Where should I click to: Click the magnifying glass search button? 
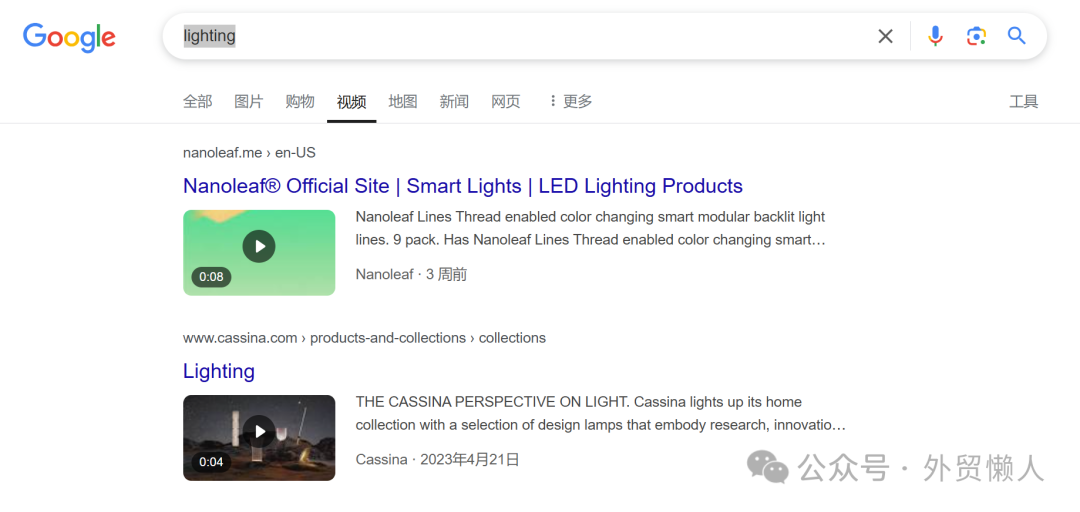tap(1017, 37)
